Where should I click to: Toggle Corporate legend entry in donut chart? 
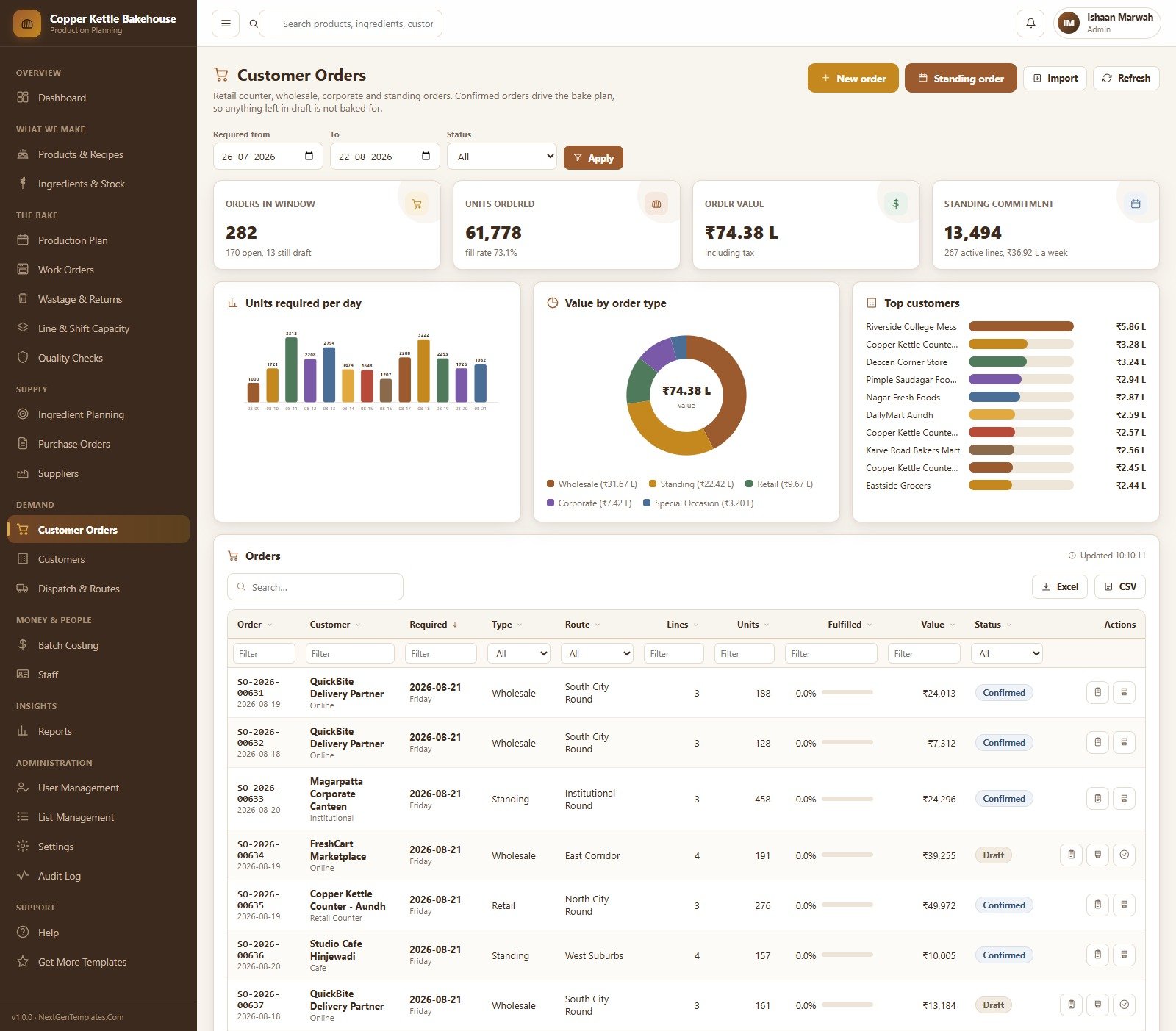tap(589, 503)
